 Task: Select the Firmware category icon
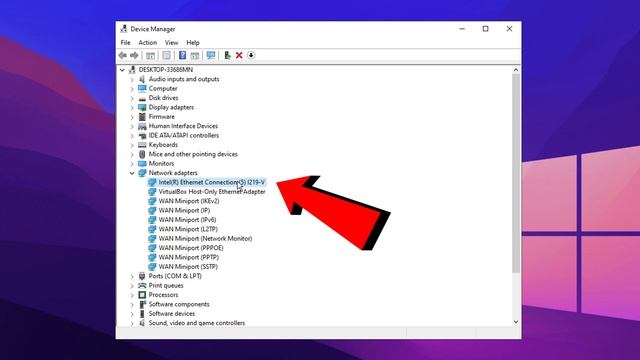[x=142, y=117]
